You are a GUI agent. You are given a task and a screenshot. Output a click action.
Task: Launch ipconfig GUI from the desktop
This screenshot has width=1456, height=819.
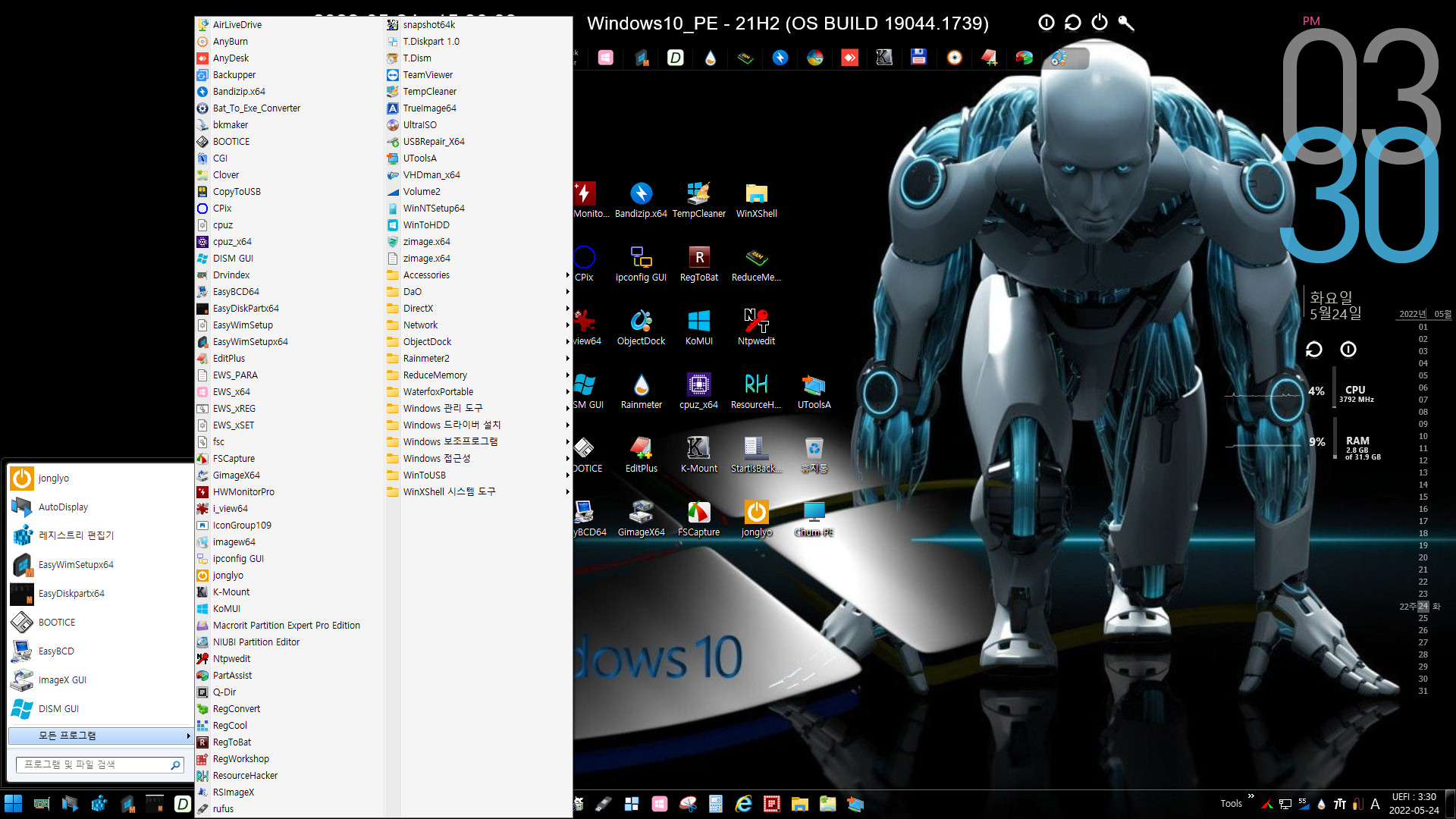pyautogui.click(x=641, y=263)
